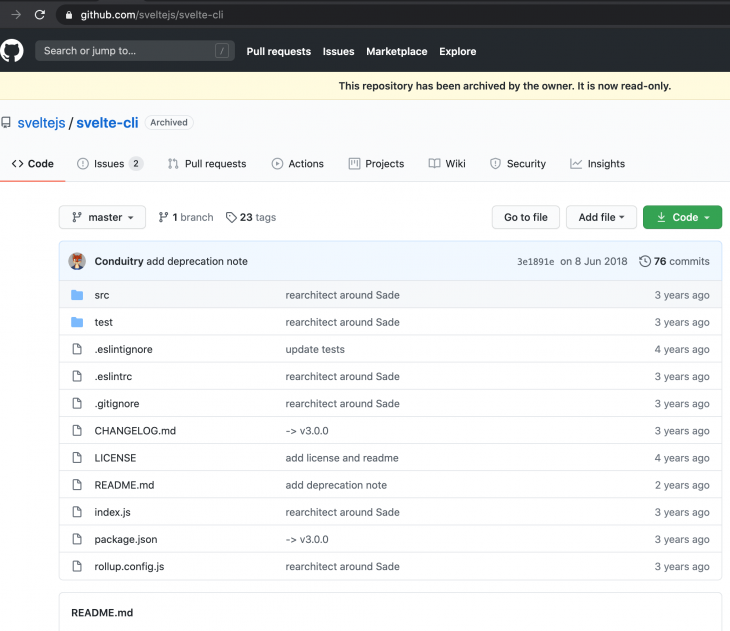Click the Go to file button
The width and height of the screenshot is (730, 631).
(526, 217)
